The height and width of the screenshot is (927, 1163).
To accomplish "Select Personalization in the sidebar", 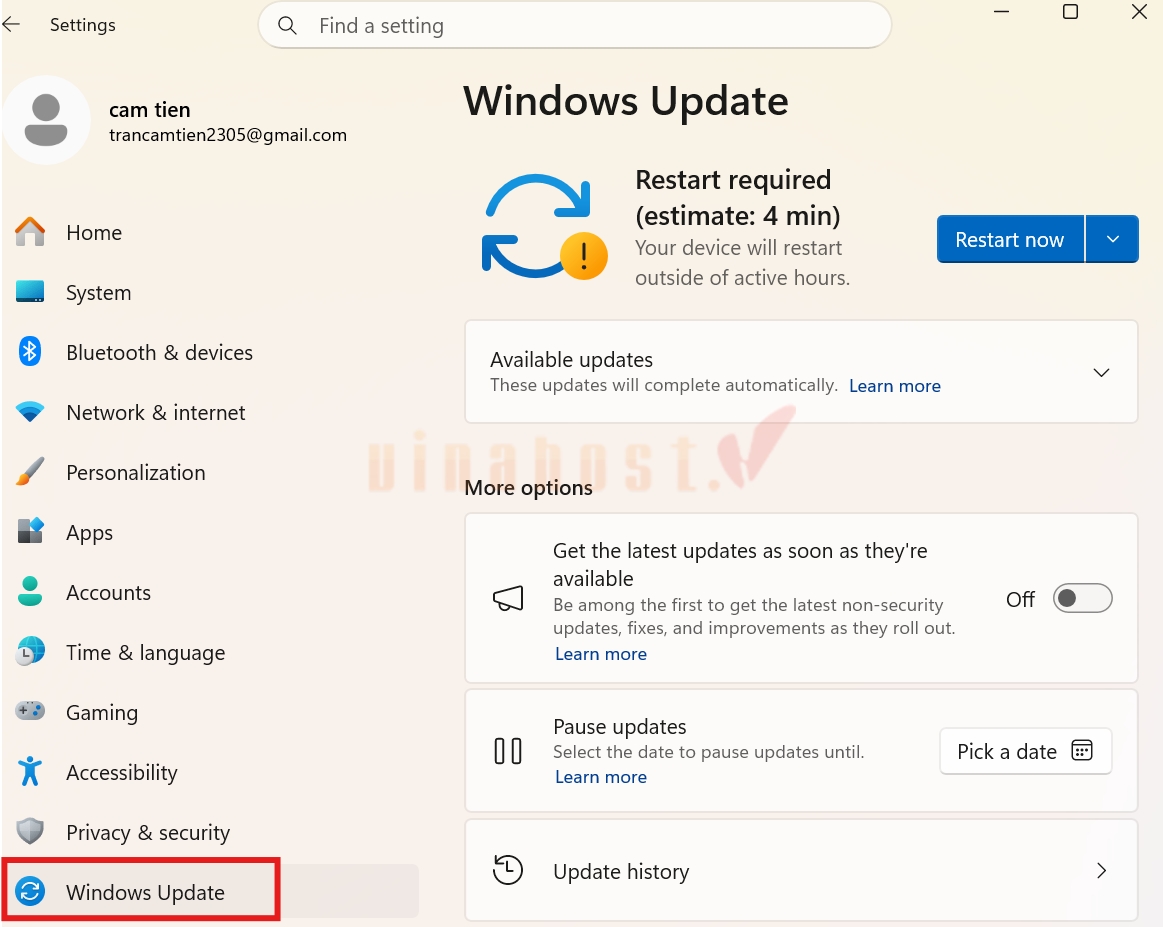I will (136, 473).
